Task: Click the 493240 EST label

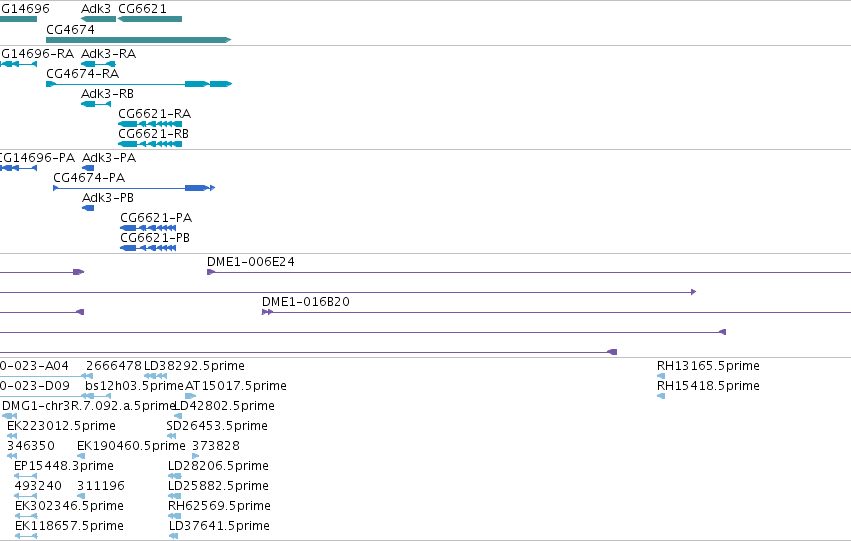Action: [38, 486]
